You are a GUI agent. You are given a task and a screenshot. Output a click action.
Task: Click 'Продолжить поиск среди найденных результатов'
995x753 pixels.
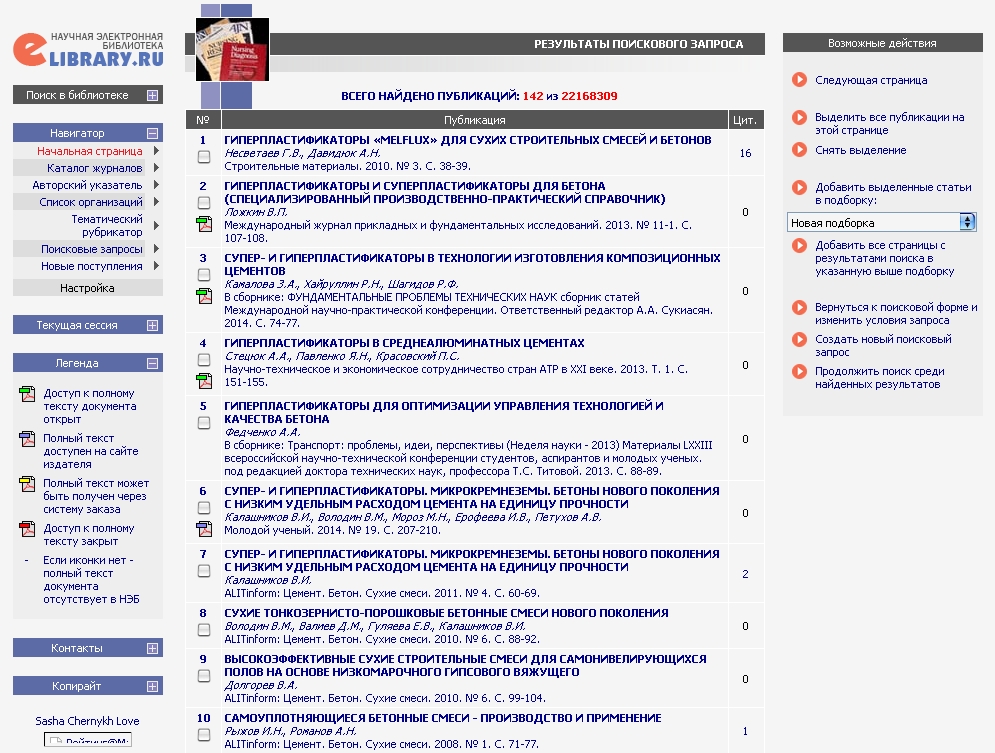(878, 377)
